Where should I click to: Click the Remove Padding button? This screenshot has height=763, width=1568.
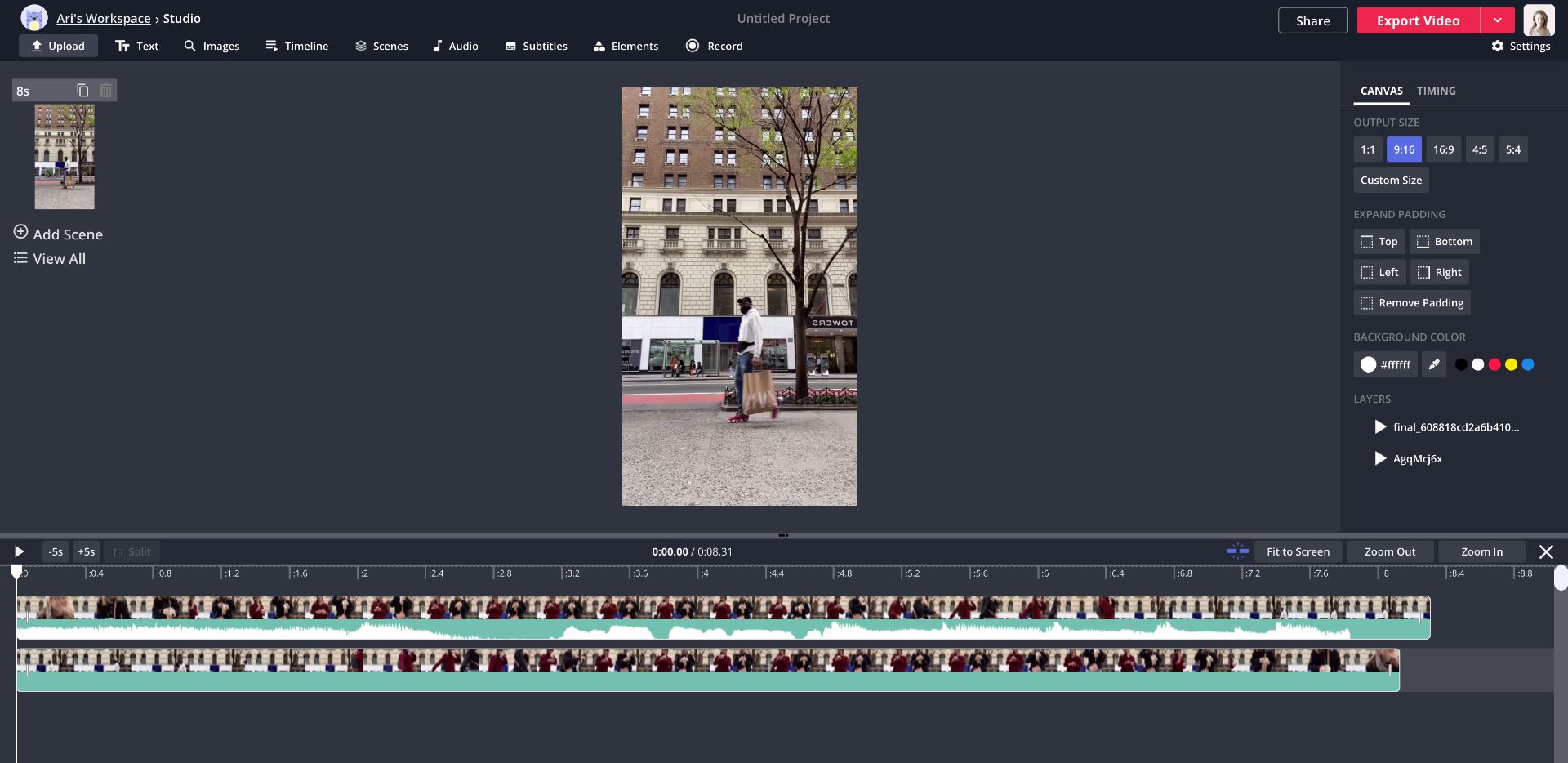pyautogui.click(x=1411, y=302)
